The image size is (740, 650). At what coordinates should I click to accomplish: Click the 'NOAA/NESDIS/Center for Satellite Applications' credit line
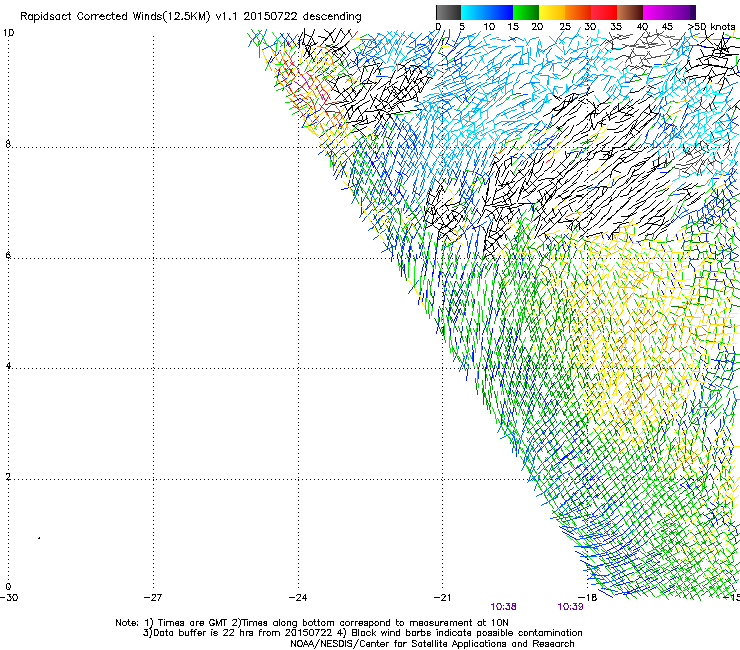click(432, 644)
